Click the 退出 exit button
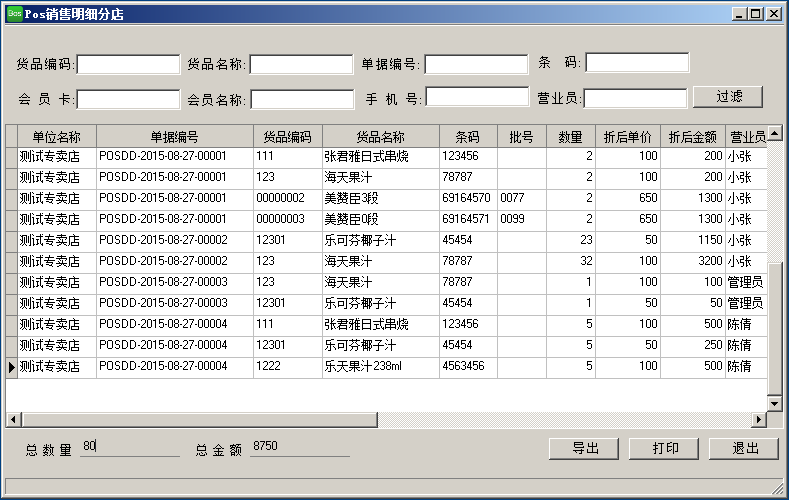 744,448
